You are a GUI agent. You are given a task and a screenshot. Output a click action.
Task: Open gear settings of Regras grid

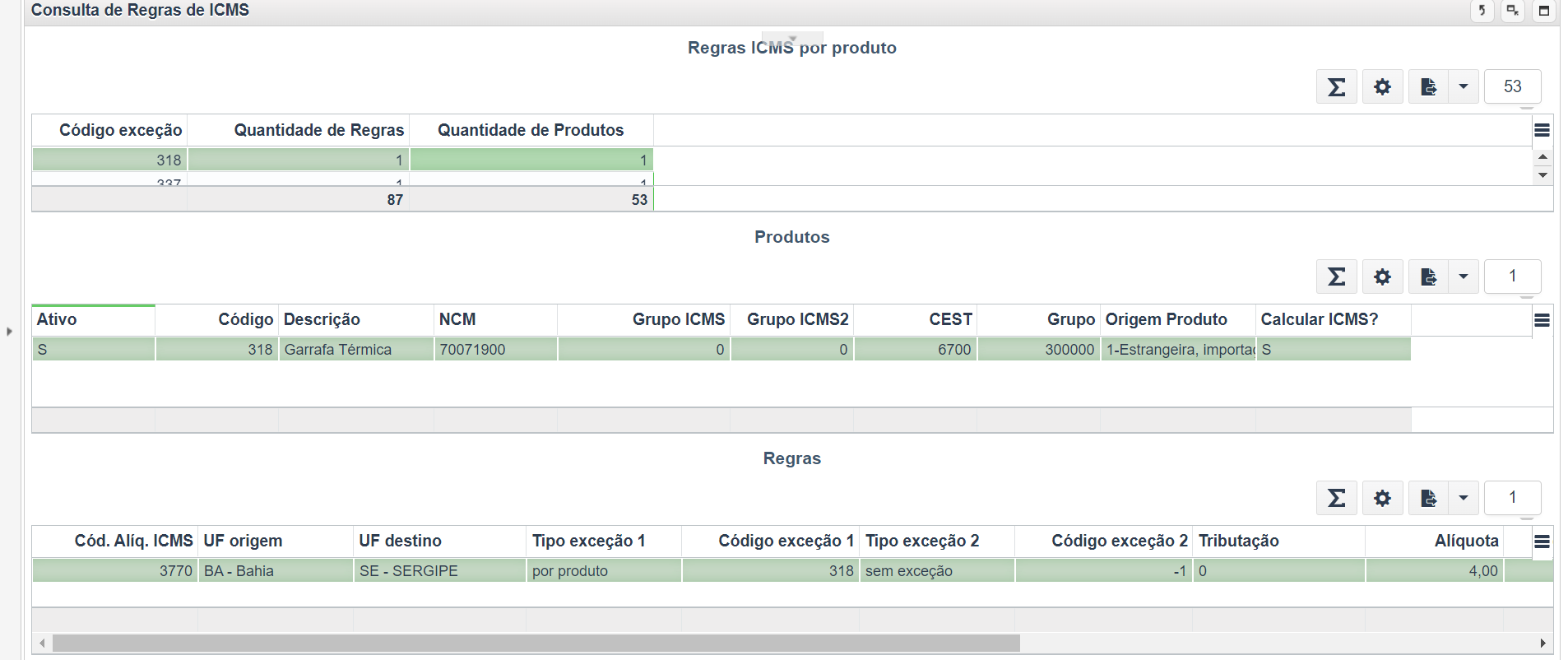(1383, 498)
